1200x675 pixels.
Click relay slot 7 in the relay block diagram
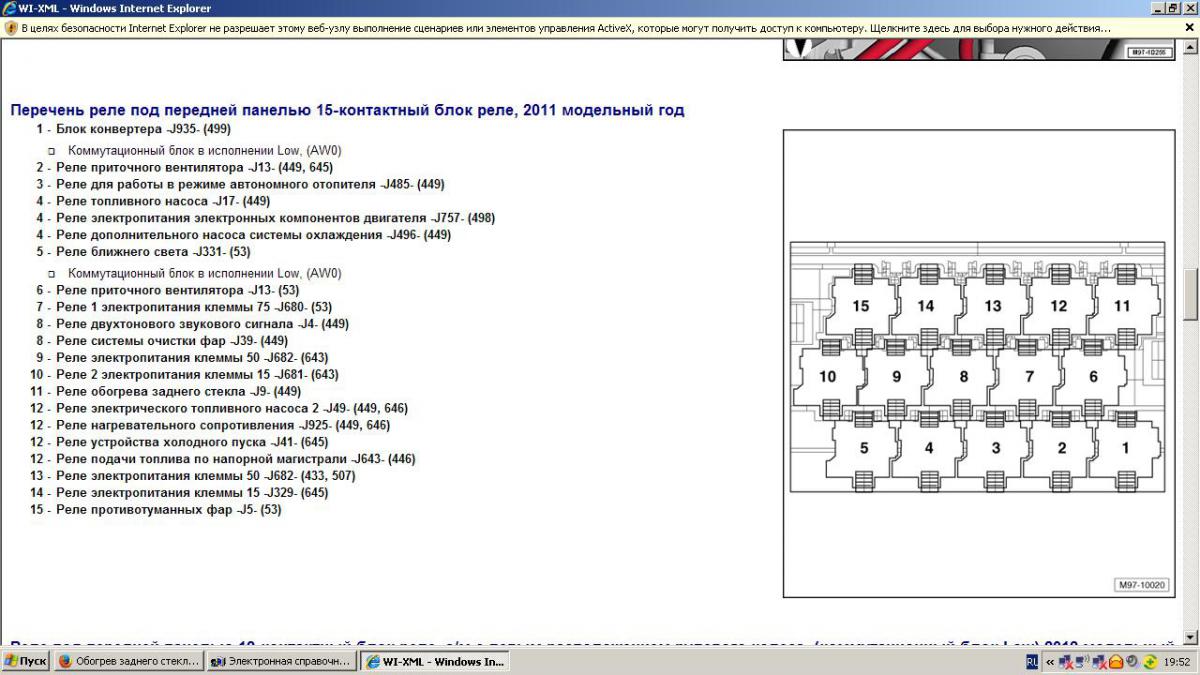(1028, 377)
